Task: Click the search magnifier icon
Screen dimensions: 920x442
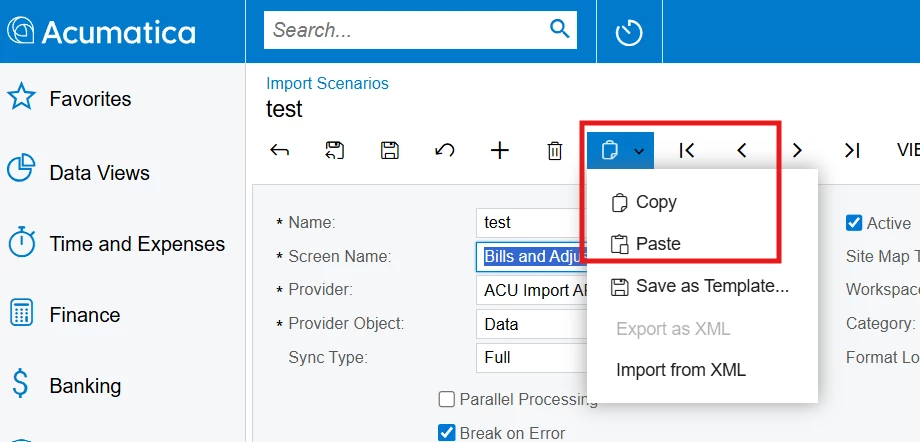Action: (559, 28)
